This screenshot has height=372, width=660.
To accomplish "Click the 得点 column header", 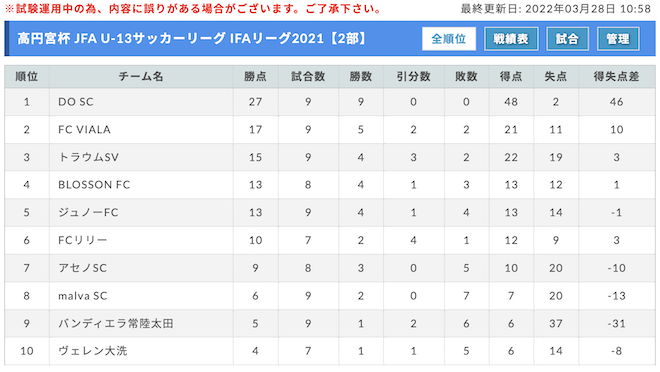I will tap(511, 77).
